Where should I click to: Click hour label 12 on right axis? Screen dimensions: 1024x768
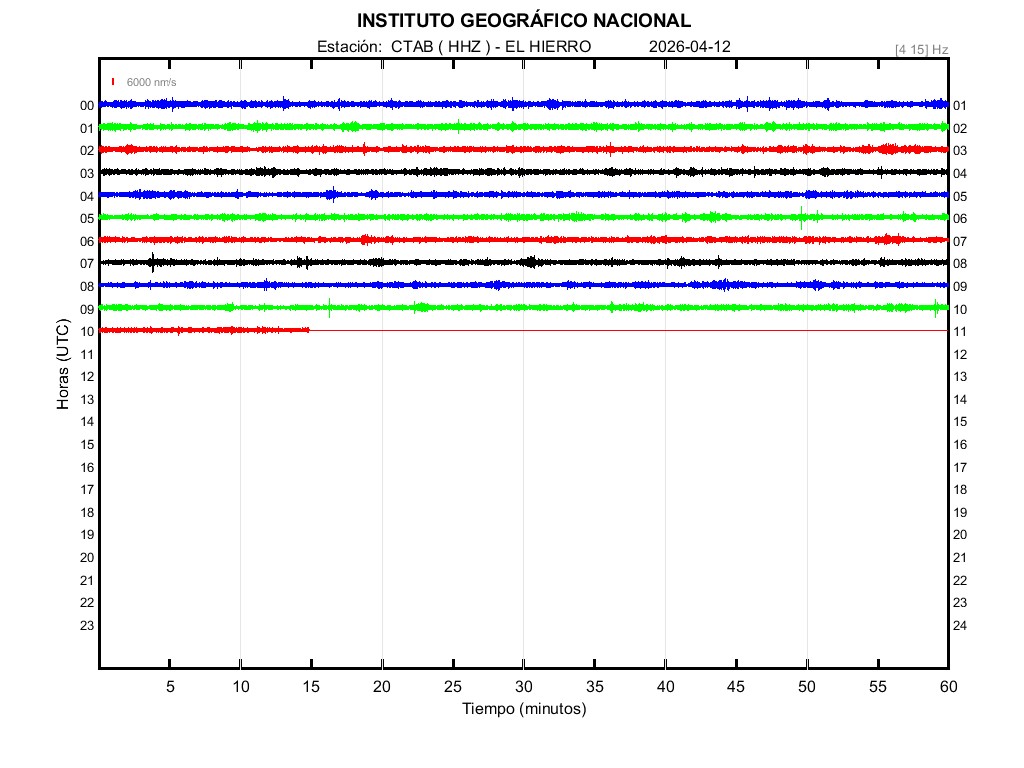click(960, 354)
